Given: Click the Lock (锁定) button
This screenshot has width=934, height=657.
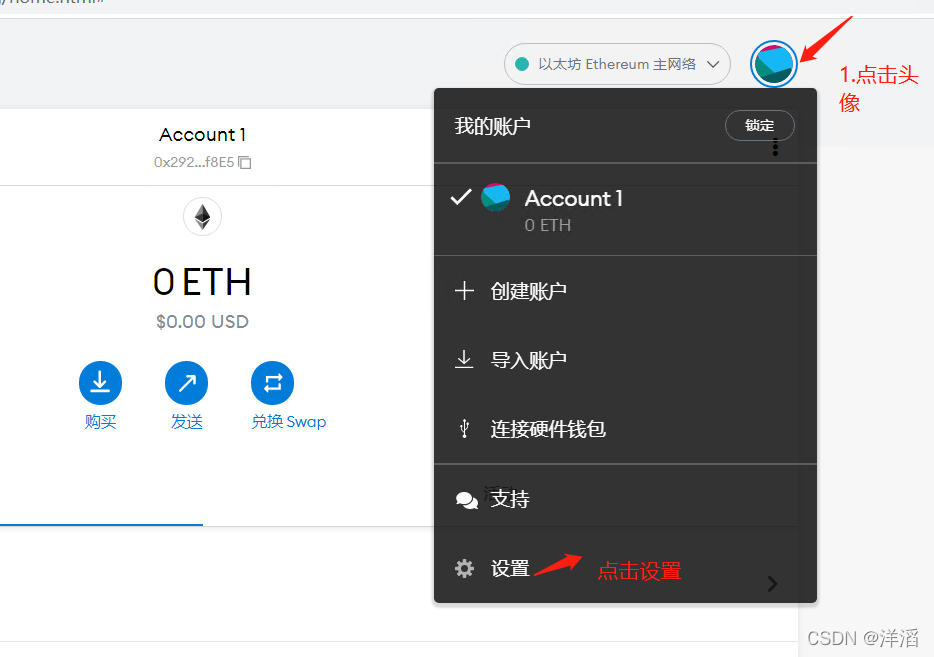Looking at the screenshot, I should pos(759,125).
